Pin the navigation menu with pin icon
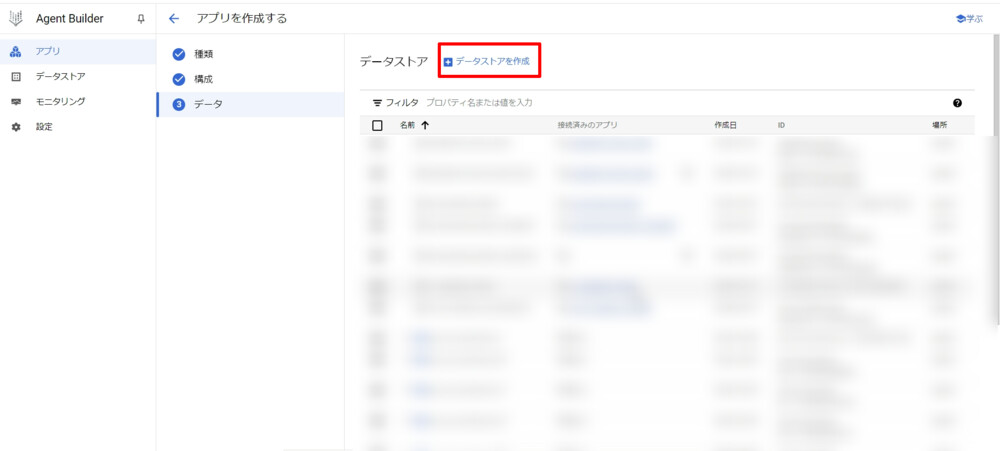The height and width of the screenshot is (451, 1000). coord(141,19)
